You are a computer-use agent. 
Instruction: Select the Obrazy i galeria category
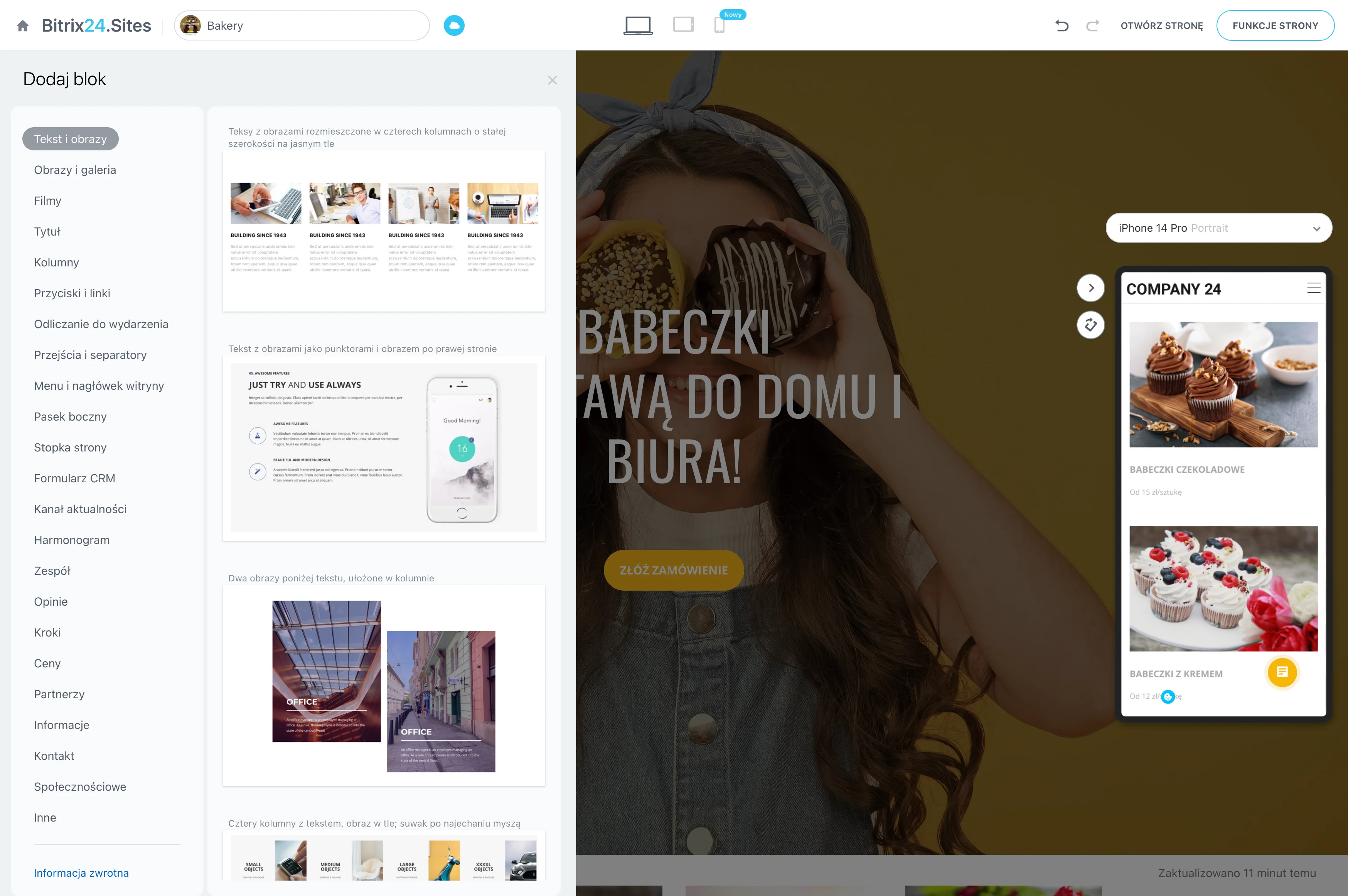(x=75, y=170)
